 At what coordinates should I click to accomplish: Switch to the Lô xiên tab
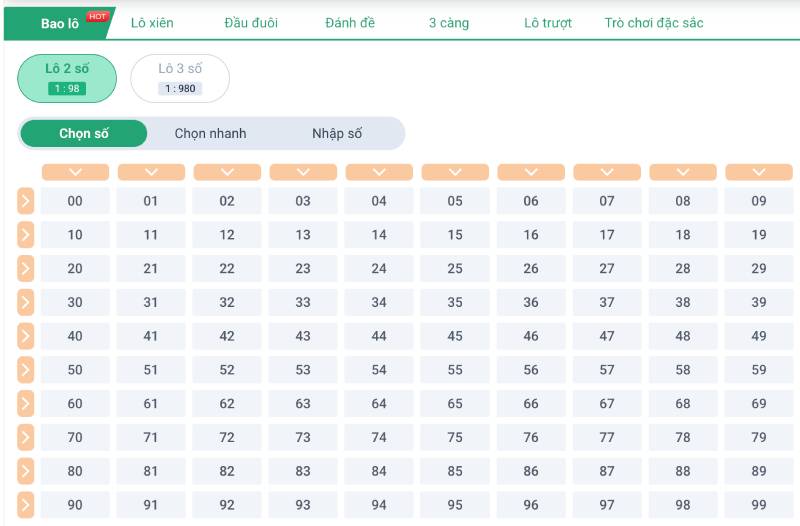[152, 23]
